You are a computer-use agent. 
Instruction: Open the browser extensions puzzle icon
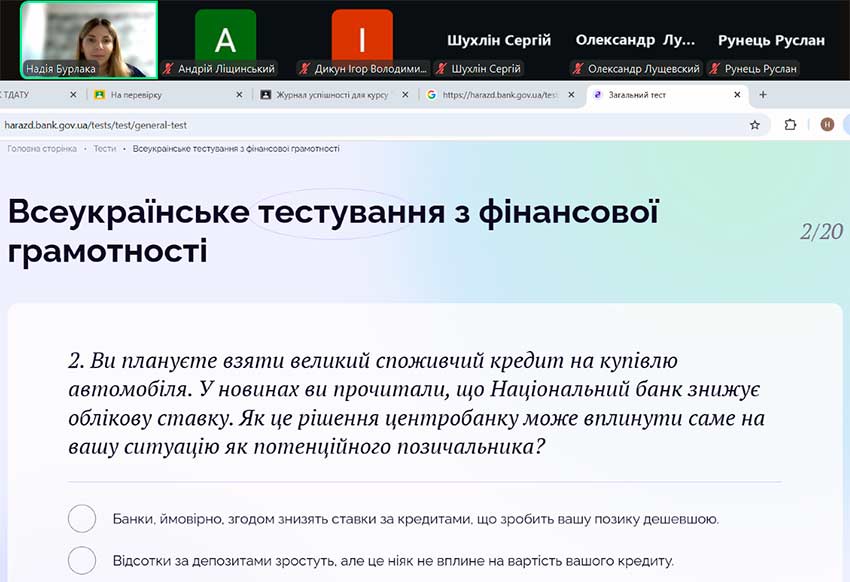pos(790,125)
